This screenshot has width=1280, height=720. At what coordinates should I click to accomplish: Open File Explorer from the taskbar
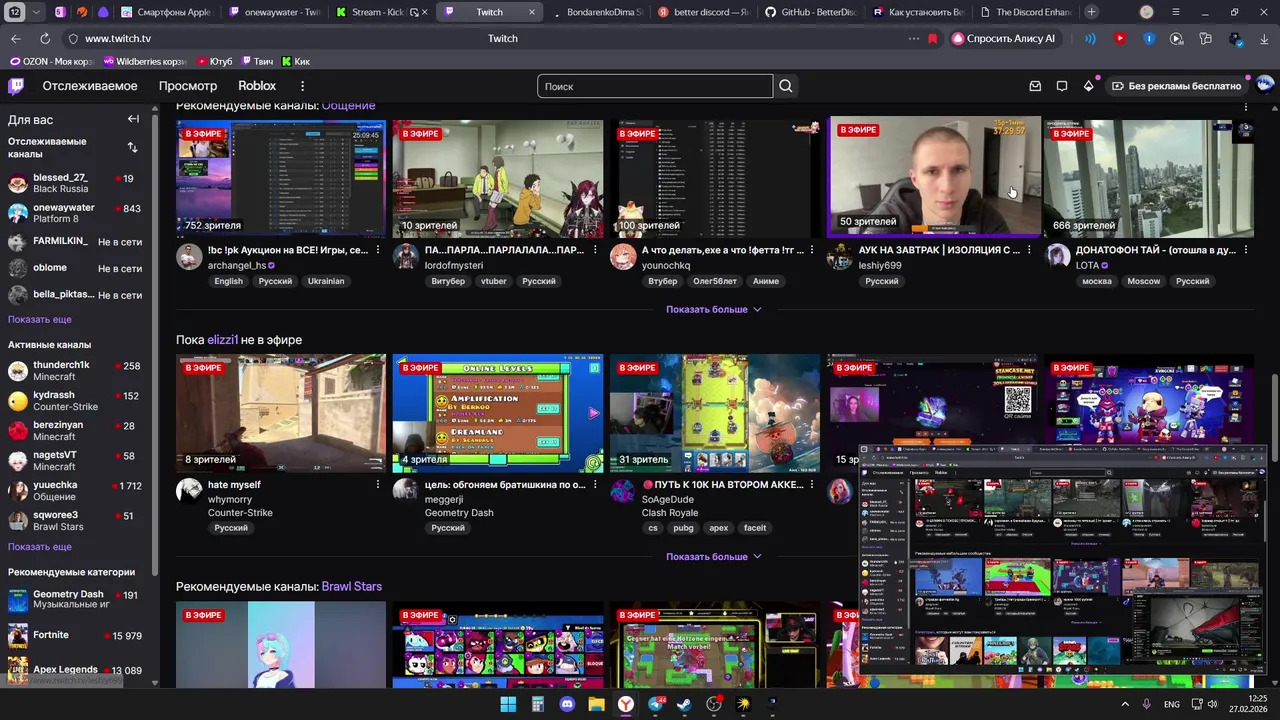coord(596,704)
